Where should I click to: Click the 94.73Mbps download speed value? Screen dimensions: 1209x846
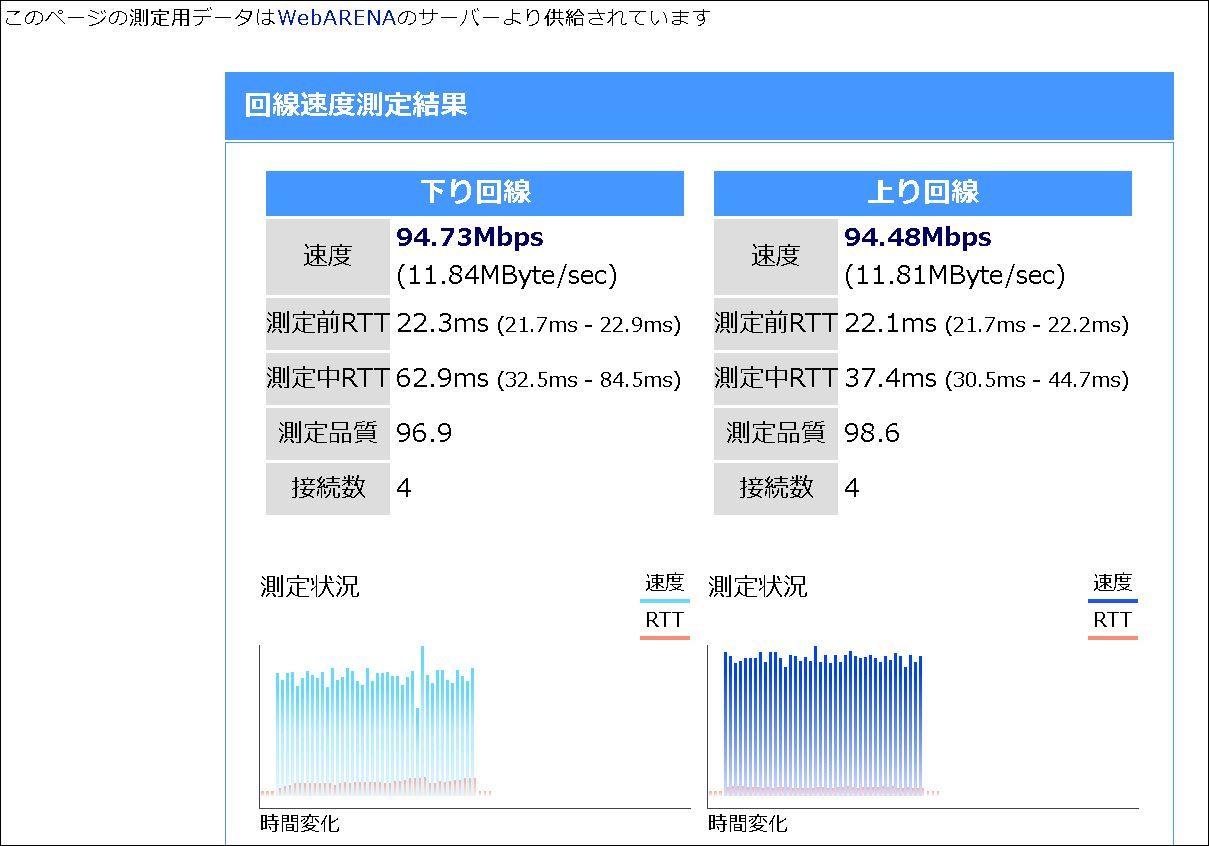click(470, 237)
